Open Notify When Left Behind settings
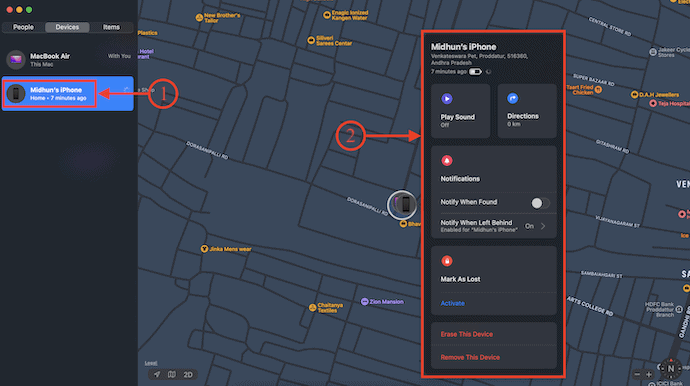690x386 pixels. point(494,226)
